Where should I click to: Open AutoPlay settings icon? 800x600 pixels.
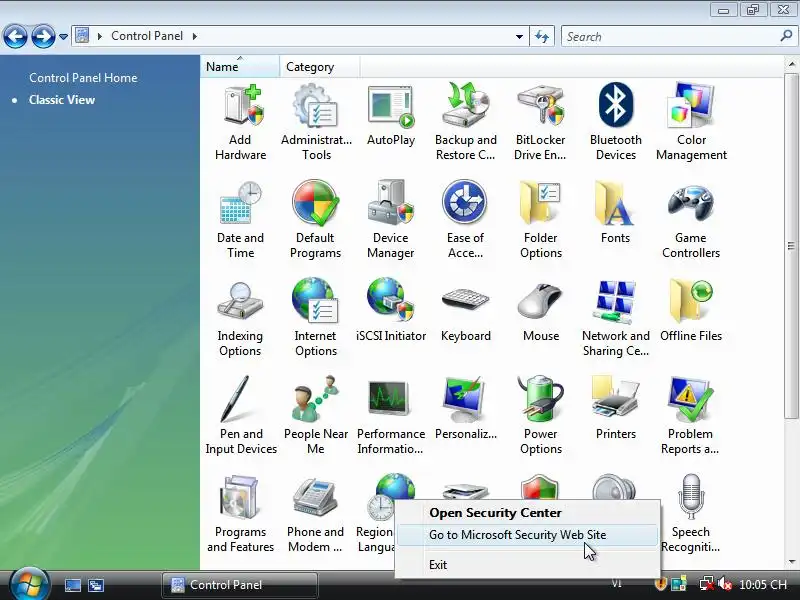click(x=391, y=116)
